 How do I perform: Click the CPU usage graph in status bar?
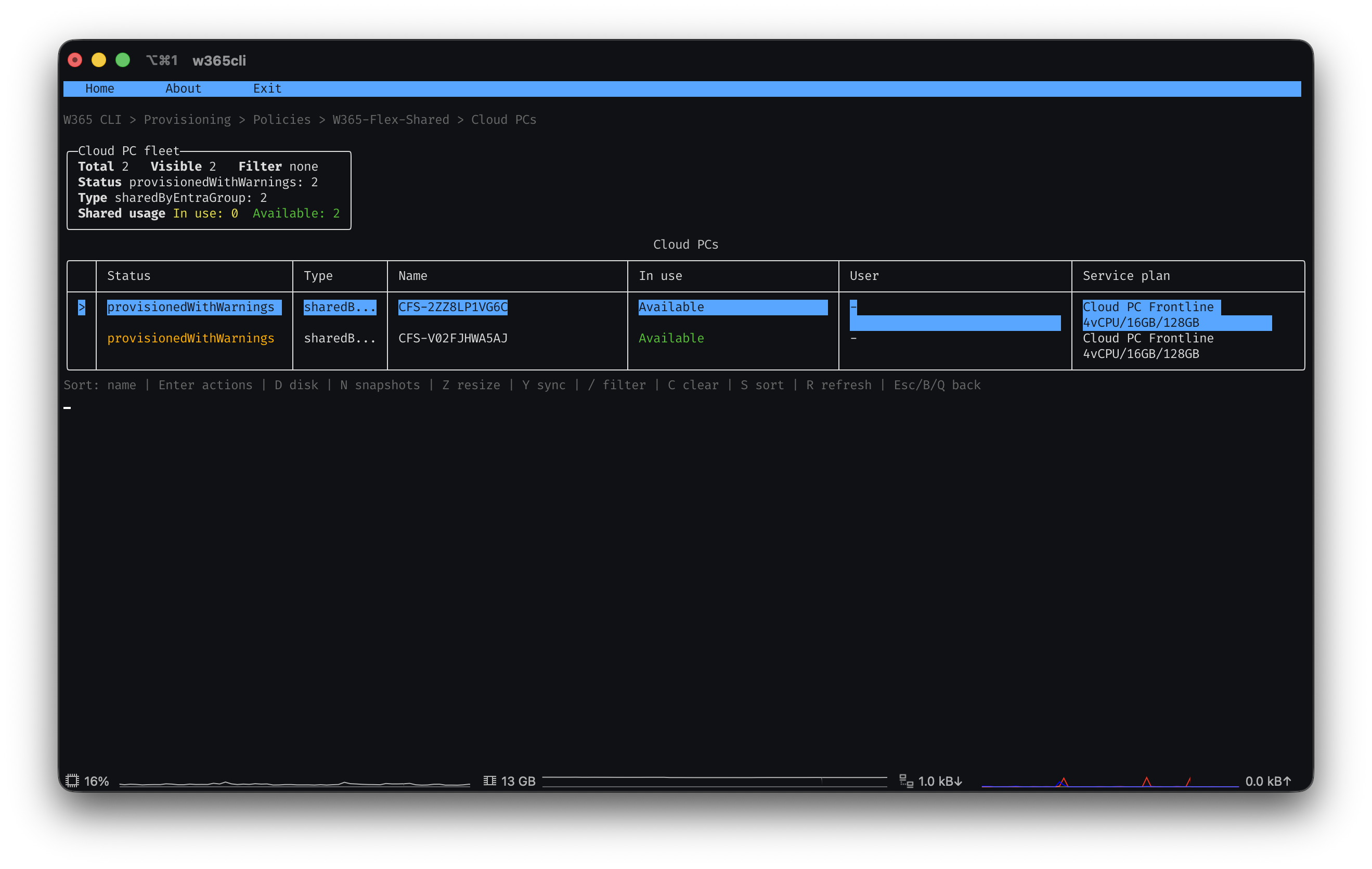(x=294, y=784)
